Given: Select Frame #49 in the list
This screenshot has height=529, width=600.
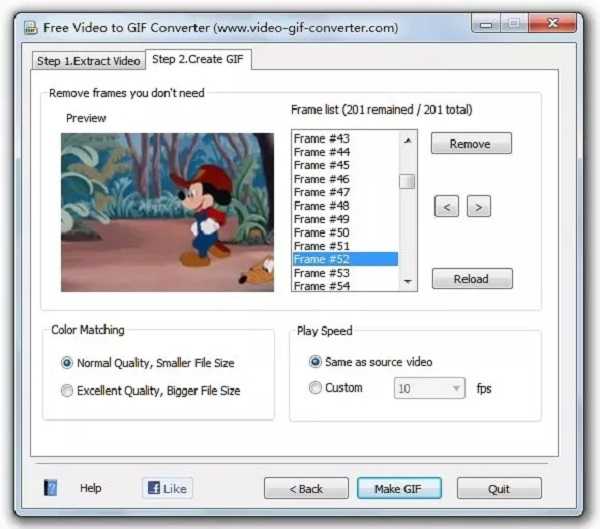Looking at the screenshot, I should click(346, 219).
